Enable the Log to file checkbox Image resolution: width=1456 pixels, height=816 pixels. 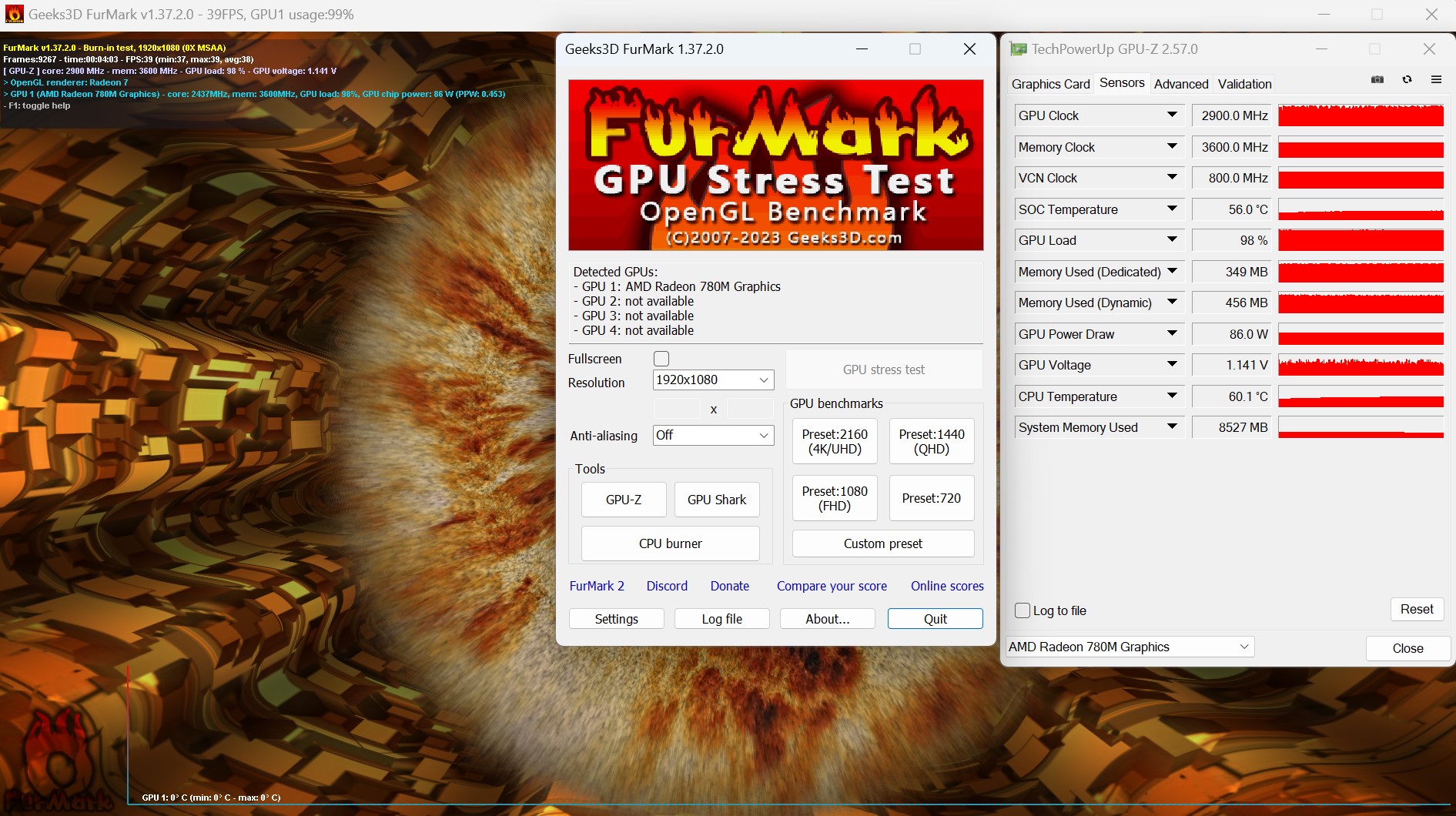click(1023, 610)
